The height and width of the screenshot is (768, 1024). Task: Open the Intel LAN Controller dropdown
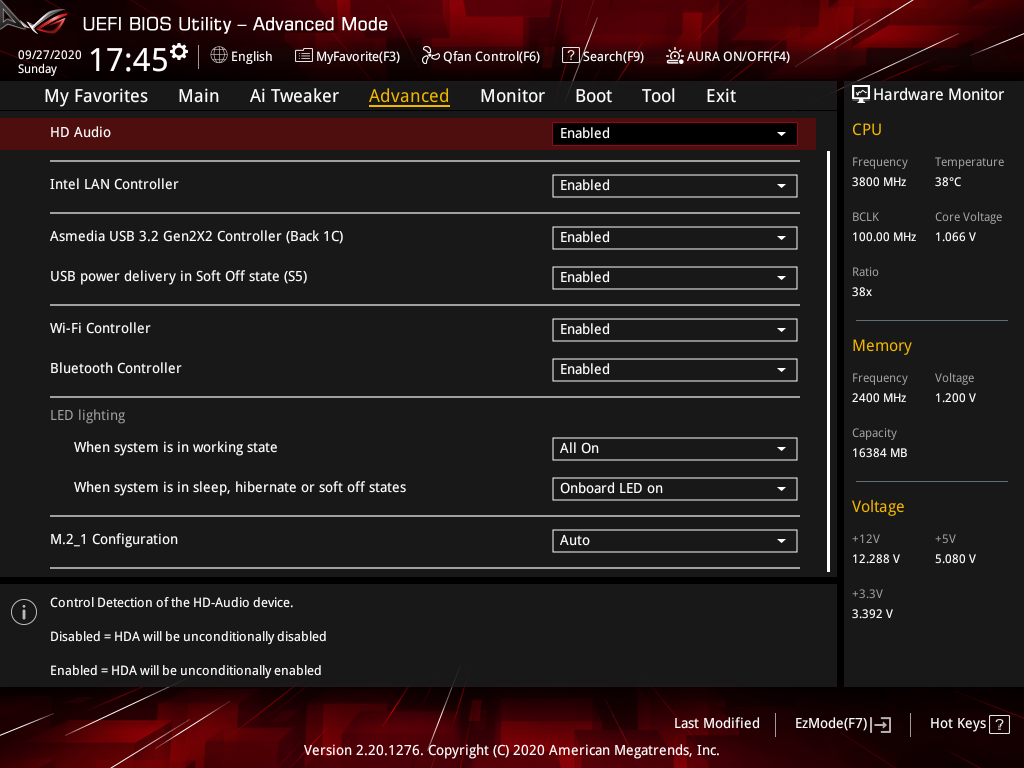(675, 185)
